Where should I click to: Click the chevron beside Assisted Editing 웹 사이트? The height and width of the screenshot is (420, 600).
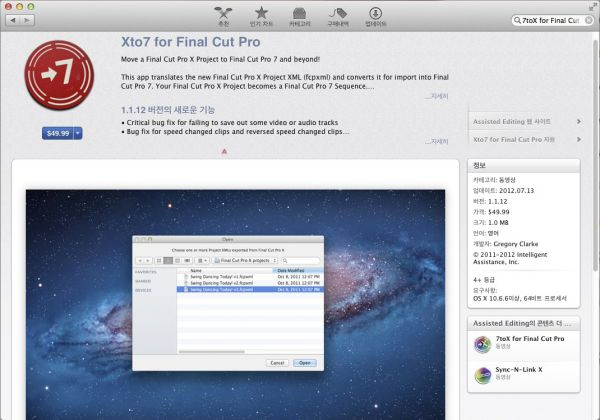[x=579, y=121]
